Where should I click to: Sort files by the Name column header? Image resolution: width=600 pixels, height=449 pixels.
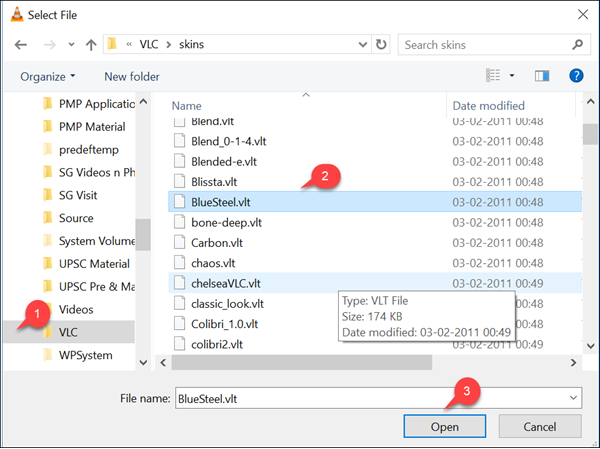[188, 105]
